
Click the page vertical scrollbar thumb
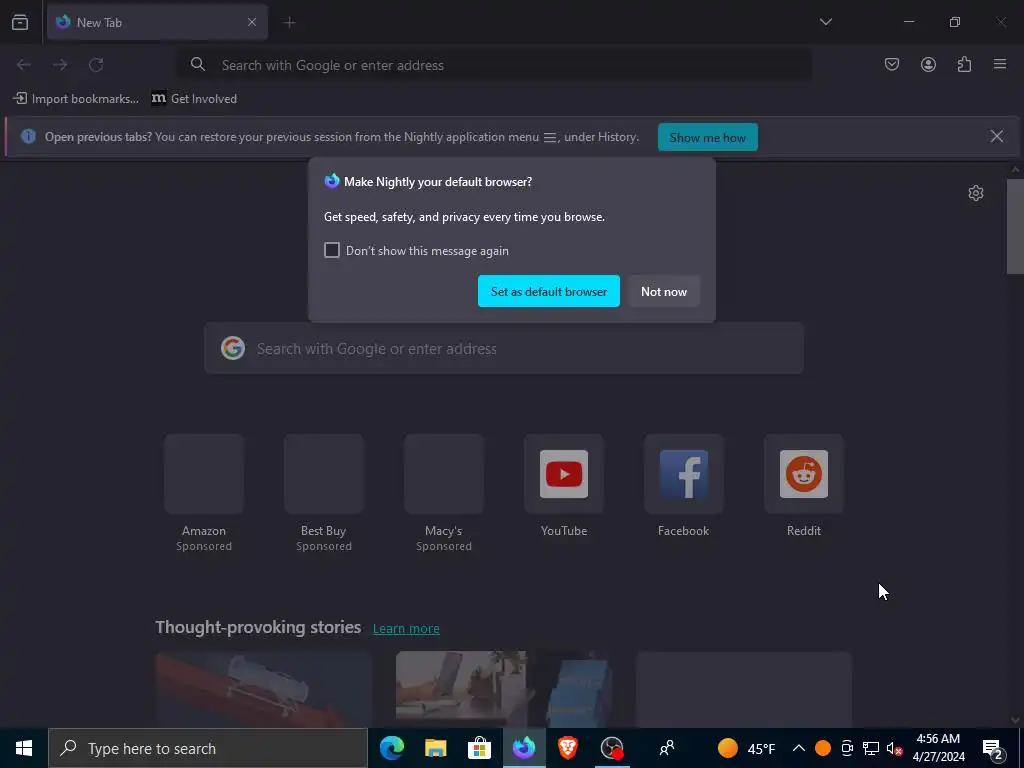[x=1015, y=226]
